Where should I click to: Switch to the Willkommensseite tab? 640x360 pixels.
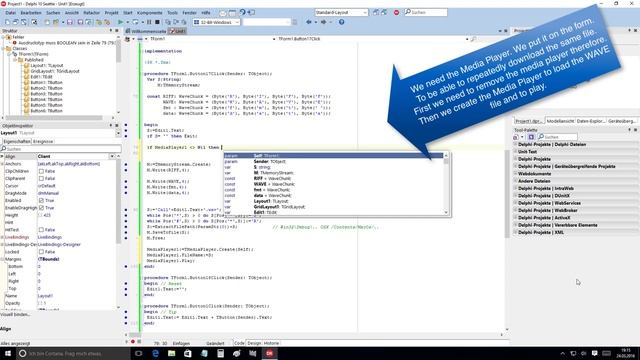(147, 31)
